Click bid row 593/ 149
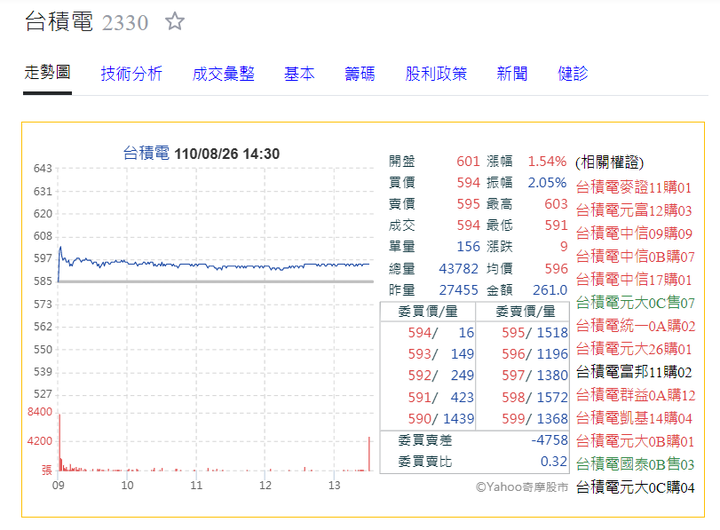Screen dimensions: 720x530 coord(441,354)
